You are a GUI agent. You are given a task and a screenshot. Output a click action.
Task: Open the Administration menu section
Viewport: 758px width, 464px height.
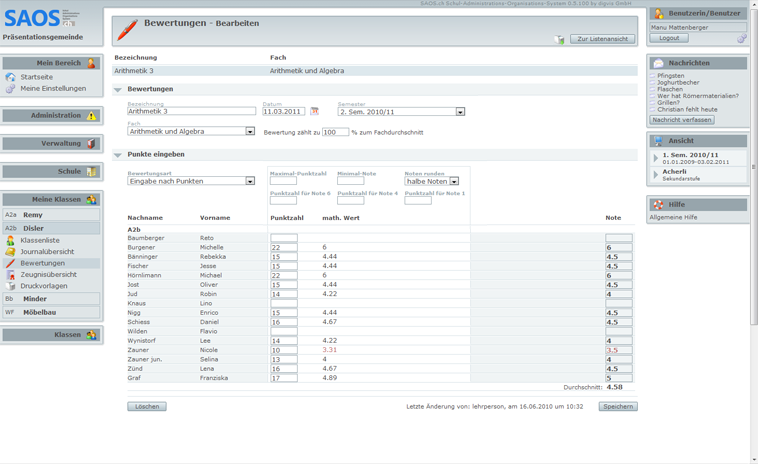point(51,116)
